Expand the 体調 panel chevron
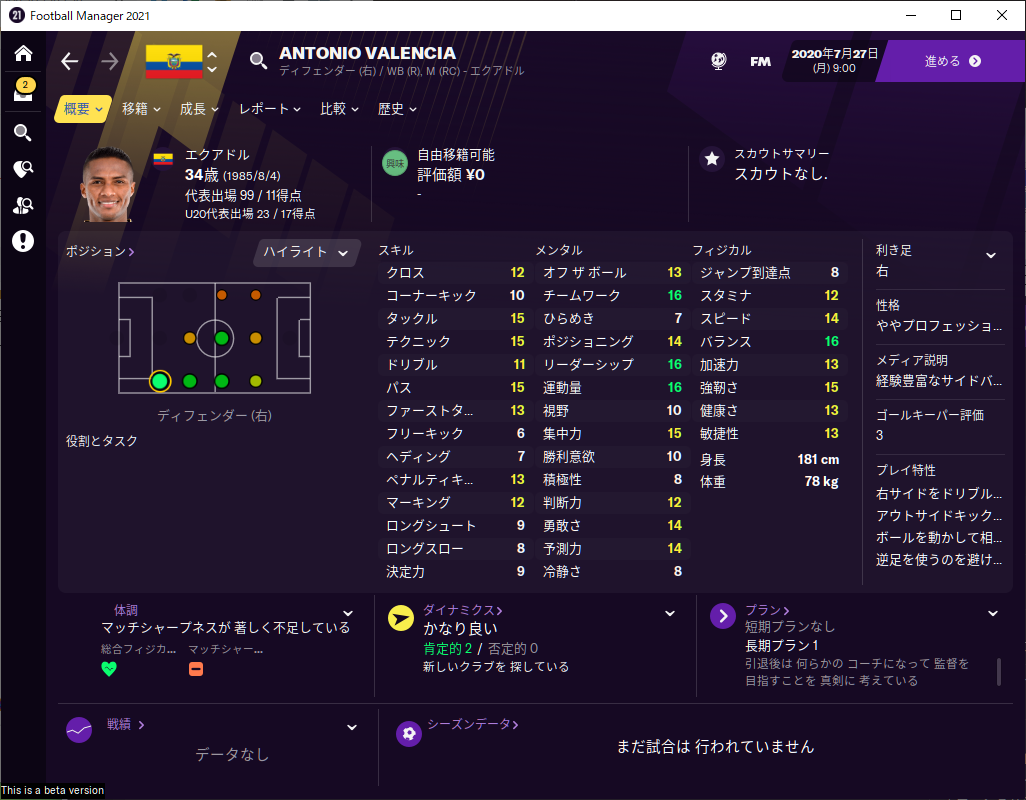Viewport: 1026px width, 800px height. 348,614
